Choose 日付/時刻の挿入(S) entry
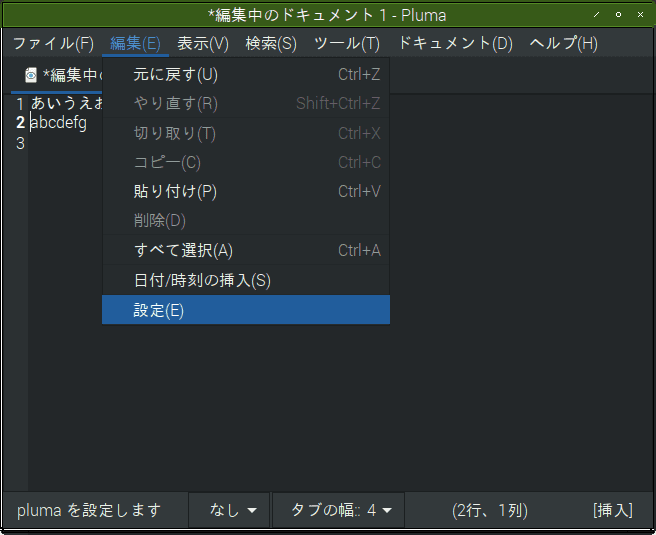Image resolution: width=656 pixels, height=535 pixels. (246, 280)
